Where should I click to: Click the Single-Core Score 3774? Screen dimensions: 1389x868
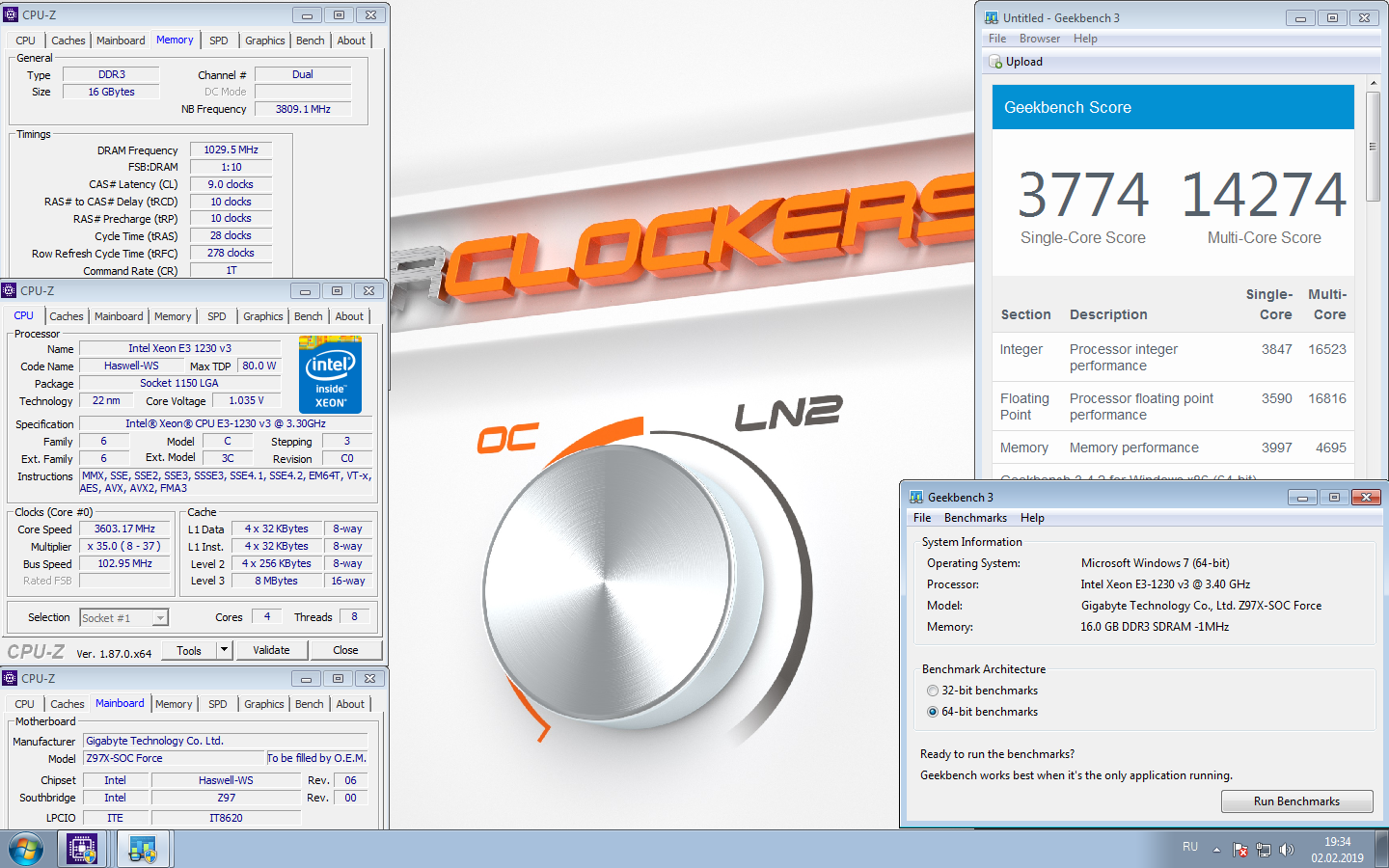click(x=1083, y=195)
